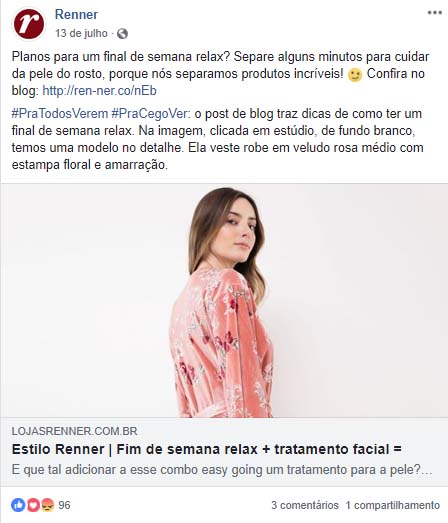448x523 pixels.
Task: Open the three-dot post options menu
Action: pyautogui.click(x=434, y=13)
